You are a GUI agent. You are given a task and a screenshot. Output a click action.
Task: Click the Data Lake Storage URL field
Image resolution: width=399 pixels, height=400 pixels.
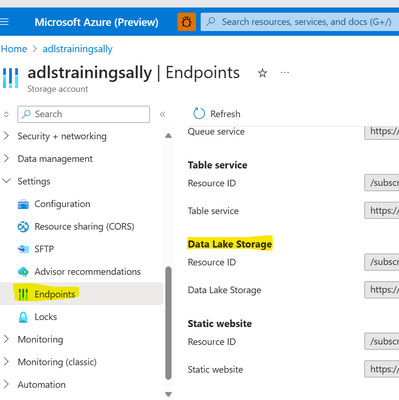coord(382,290)
